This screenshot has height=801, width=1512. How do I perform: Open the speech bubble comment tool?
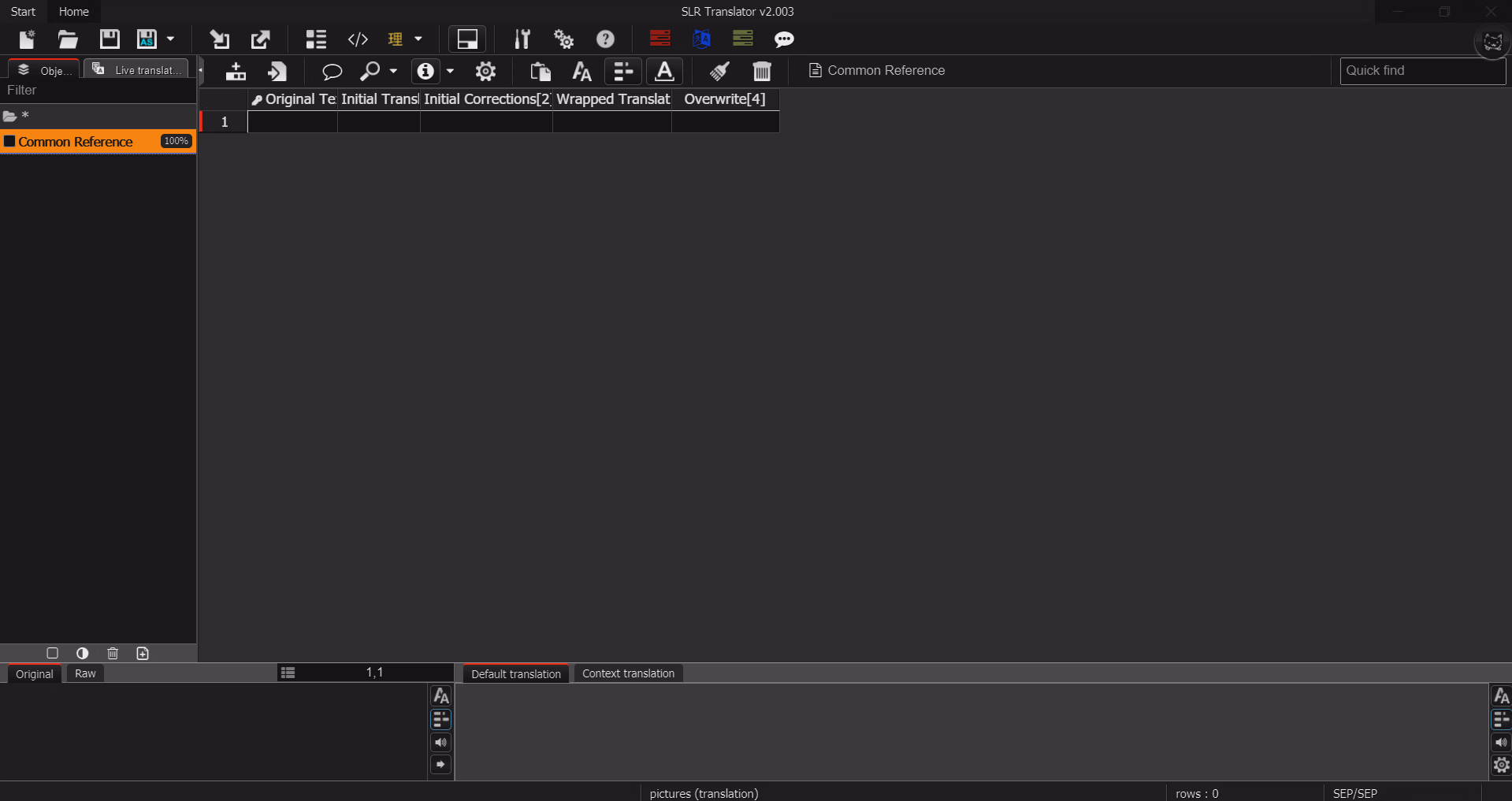[x=332, y=72]
